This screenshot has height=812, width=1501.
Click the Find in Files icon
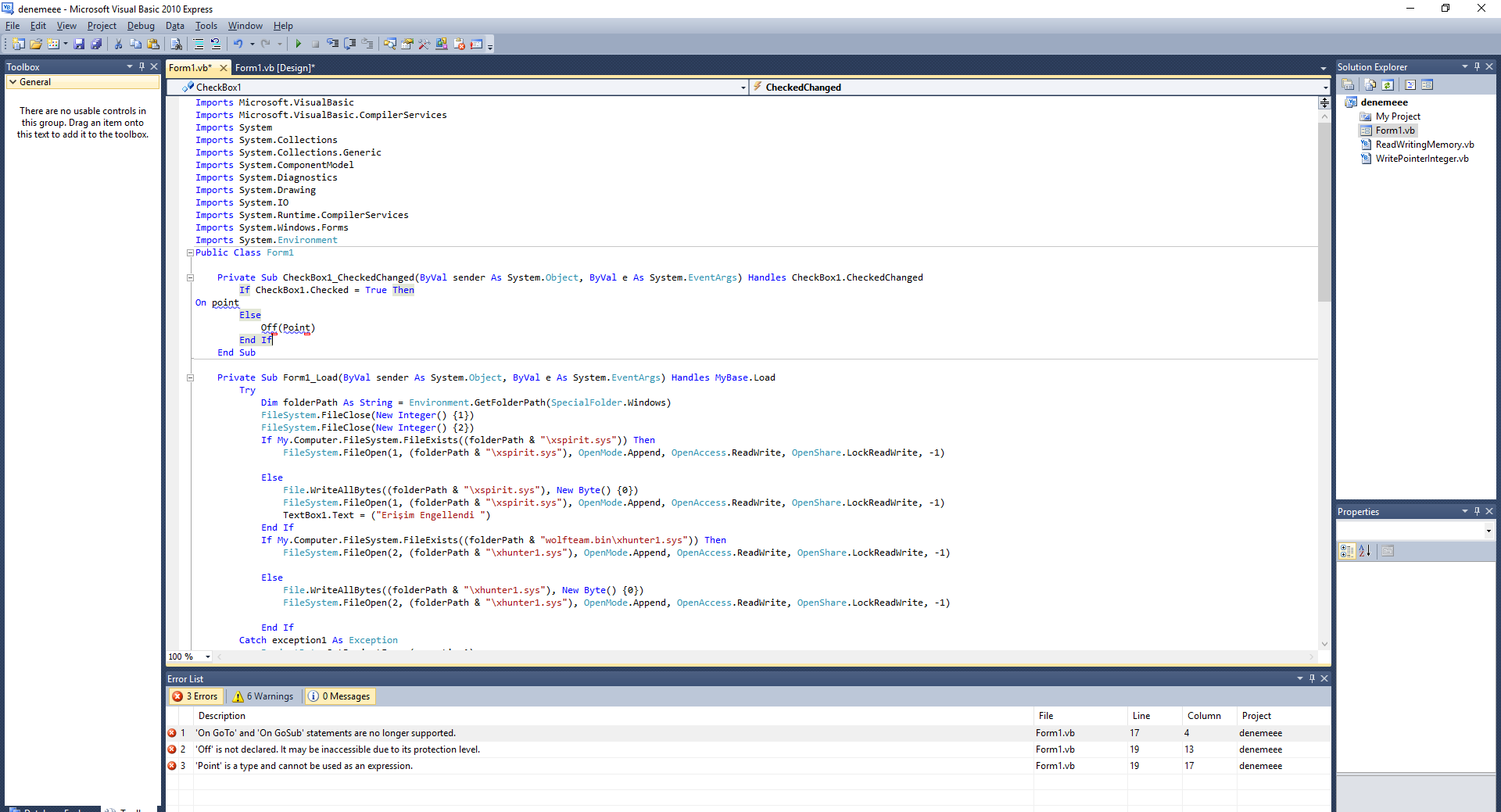[x=176, y=45]
